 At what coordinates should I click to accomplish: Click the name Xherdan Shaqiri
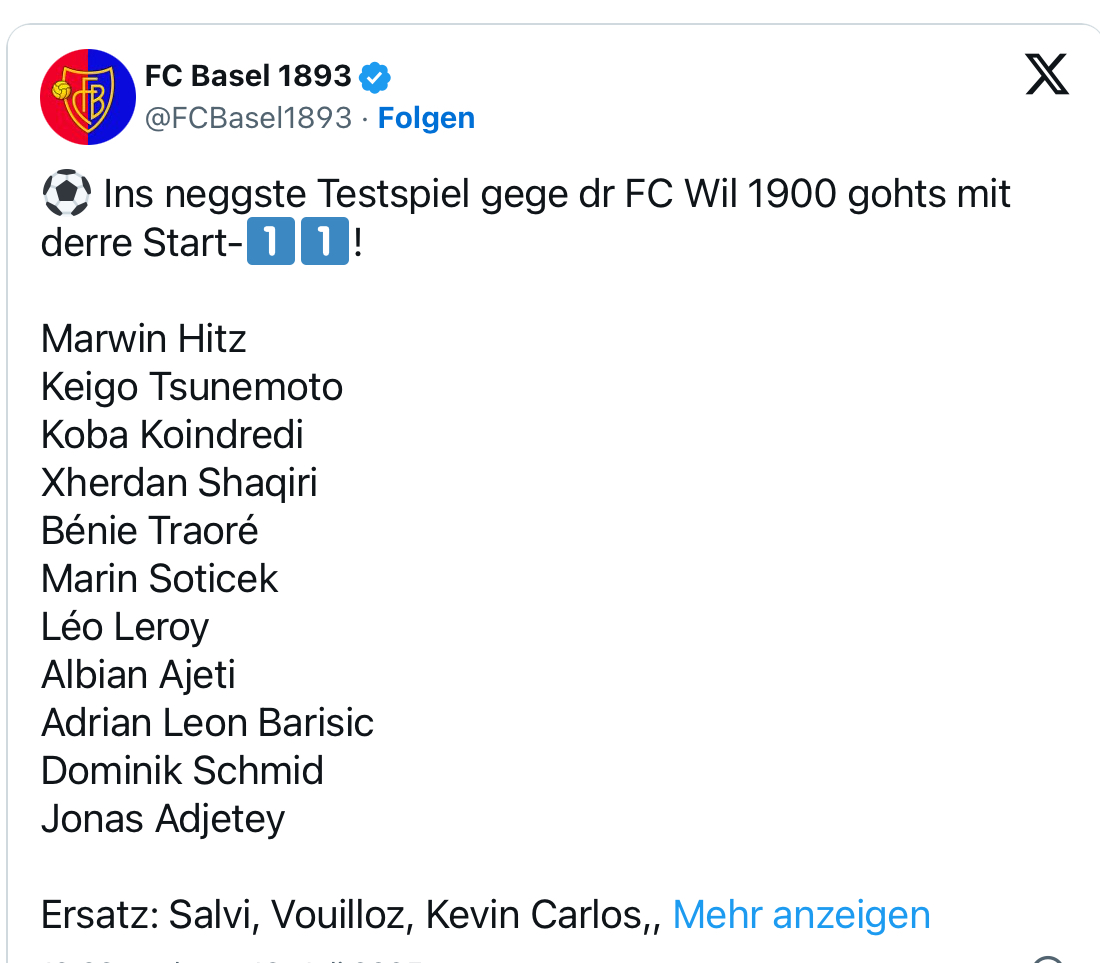pos(179,483)
